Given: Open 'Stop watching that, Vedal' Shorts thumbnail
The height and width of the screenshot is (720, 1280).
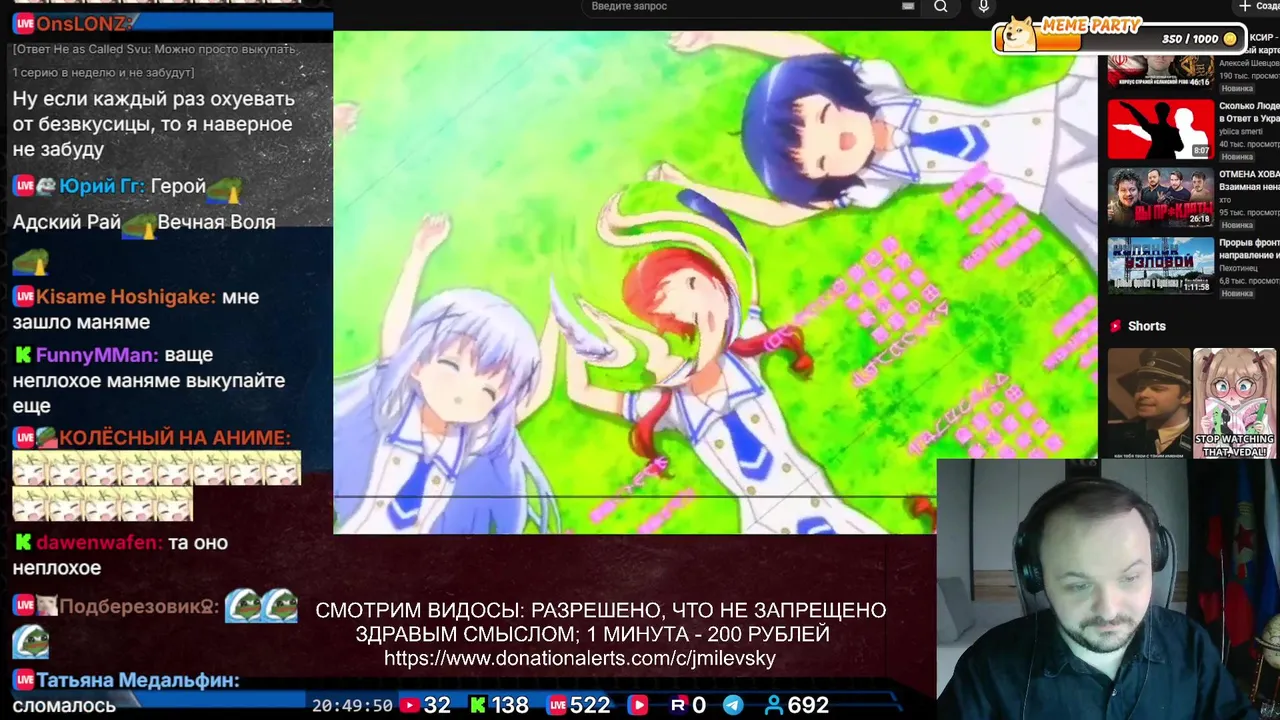Looking at the screenshot, I should [x=1234, y=403].
